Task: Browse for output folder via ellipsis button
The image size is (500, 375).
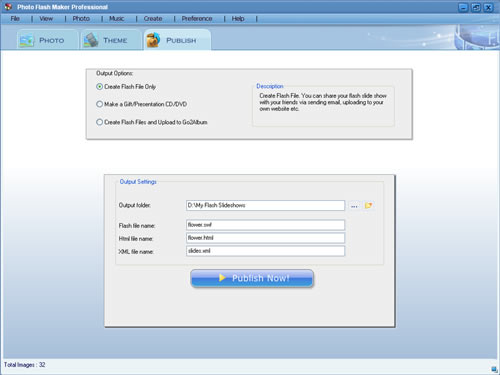Action: 354,206
